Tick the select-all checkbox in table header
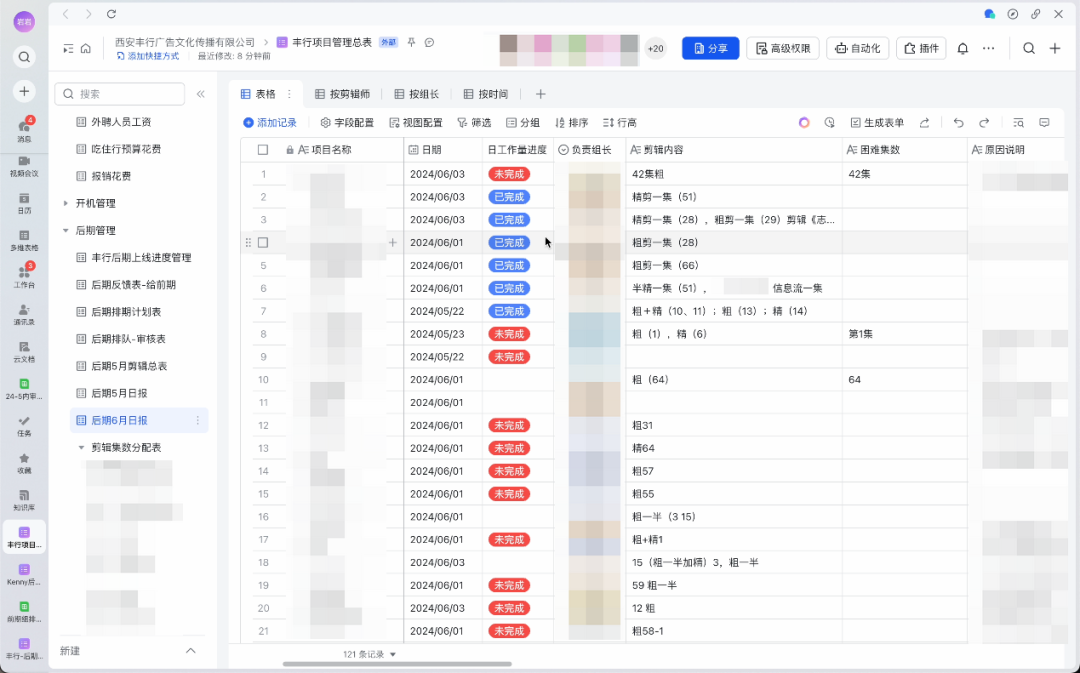 [x=262, y=149]
